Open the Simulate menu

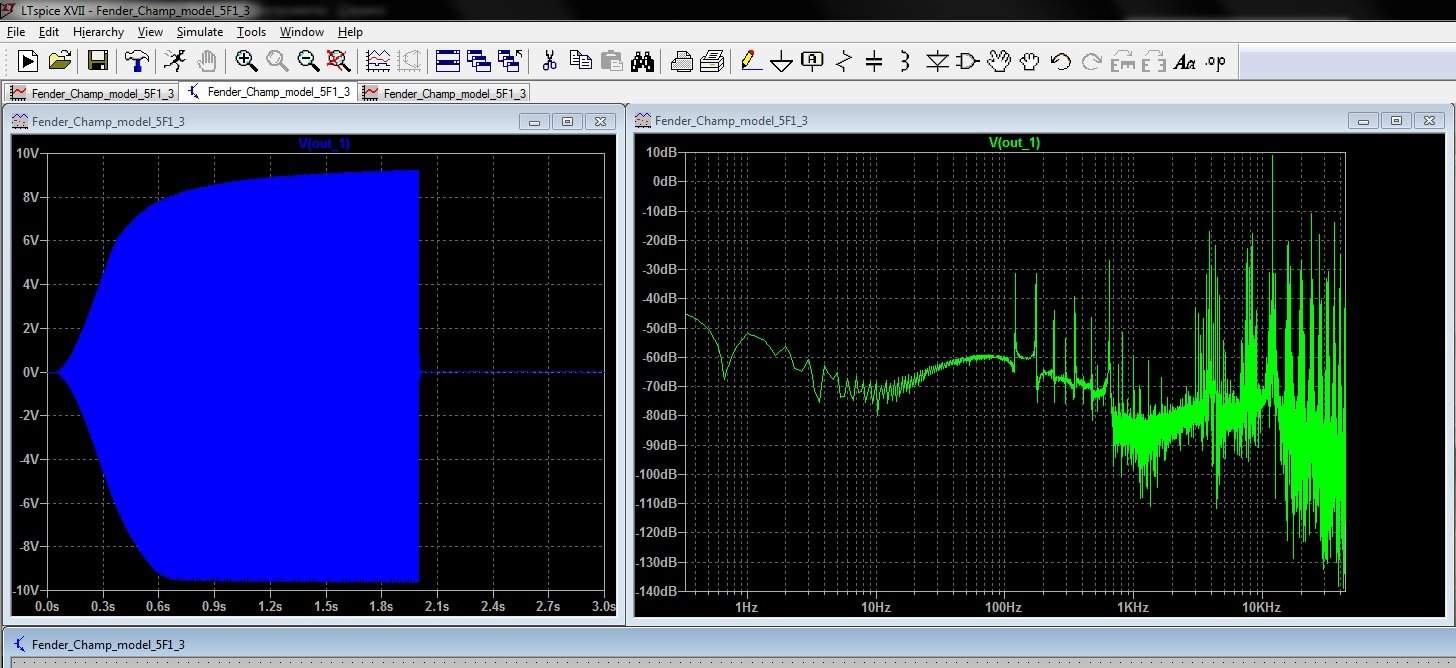(x=199, y=32)
